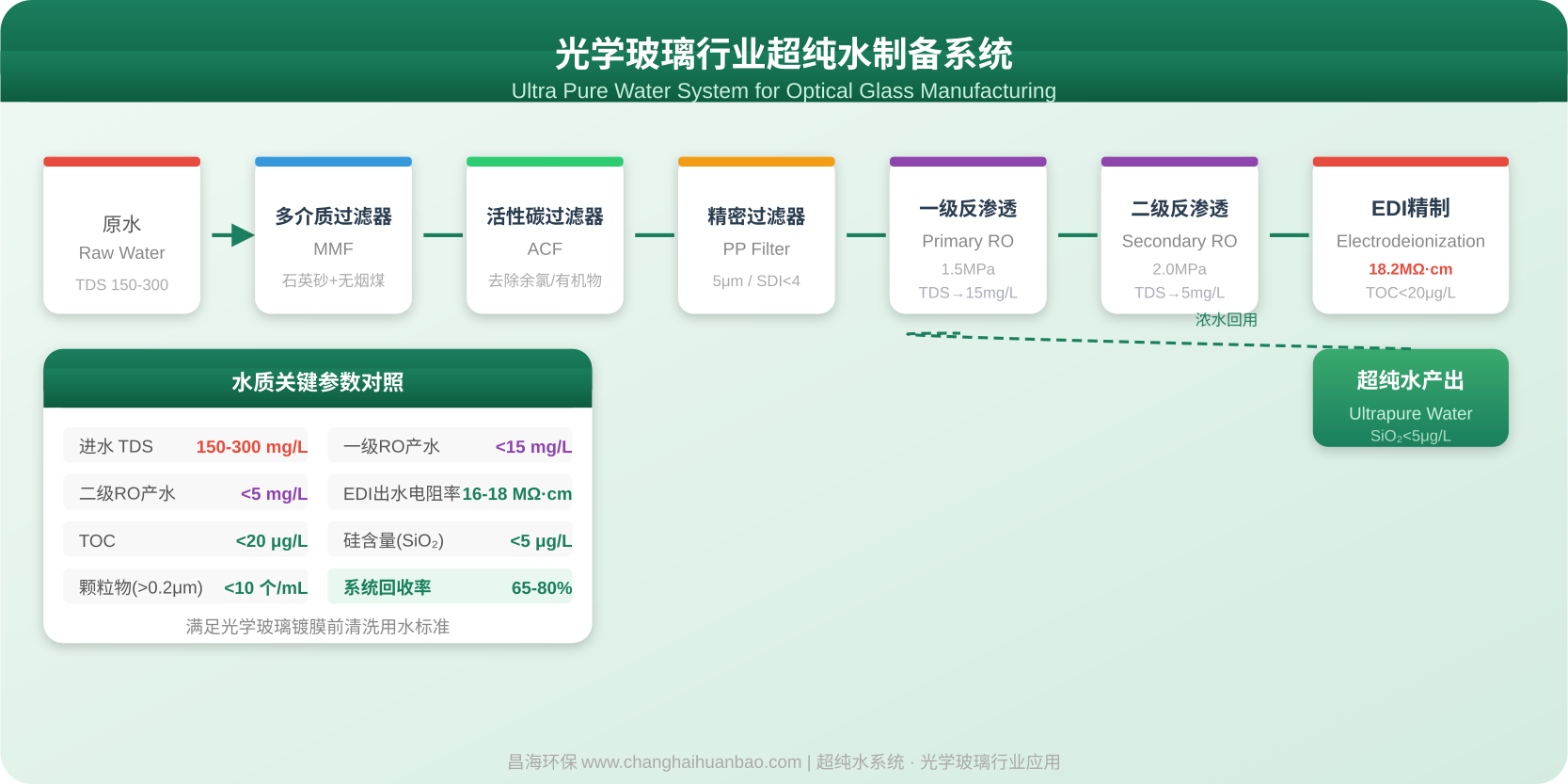The width and height of the screenshot is (1568, 784).
Task: Select the 颗粒物(>0.2μm) label
Action: [141, 587]
